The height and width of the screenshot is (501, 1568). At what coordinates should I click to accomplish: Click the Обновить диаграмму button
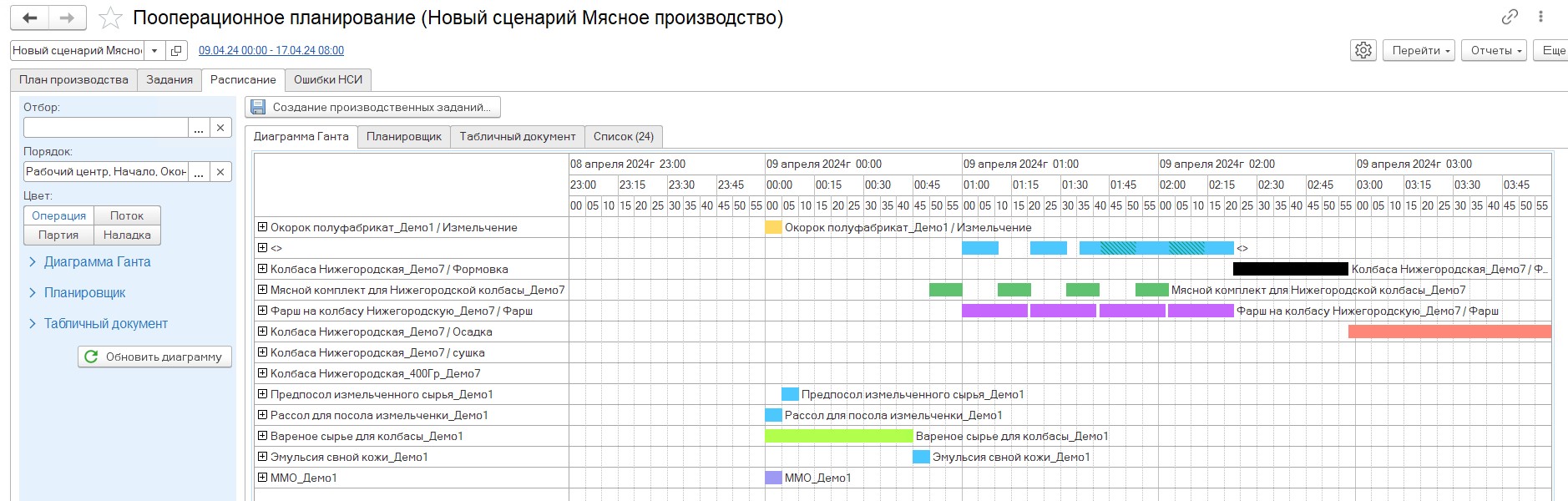point(155,357)
